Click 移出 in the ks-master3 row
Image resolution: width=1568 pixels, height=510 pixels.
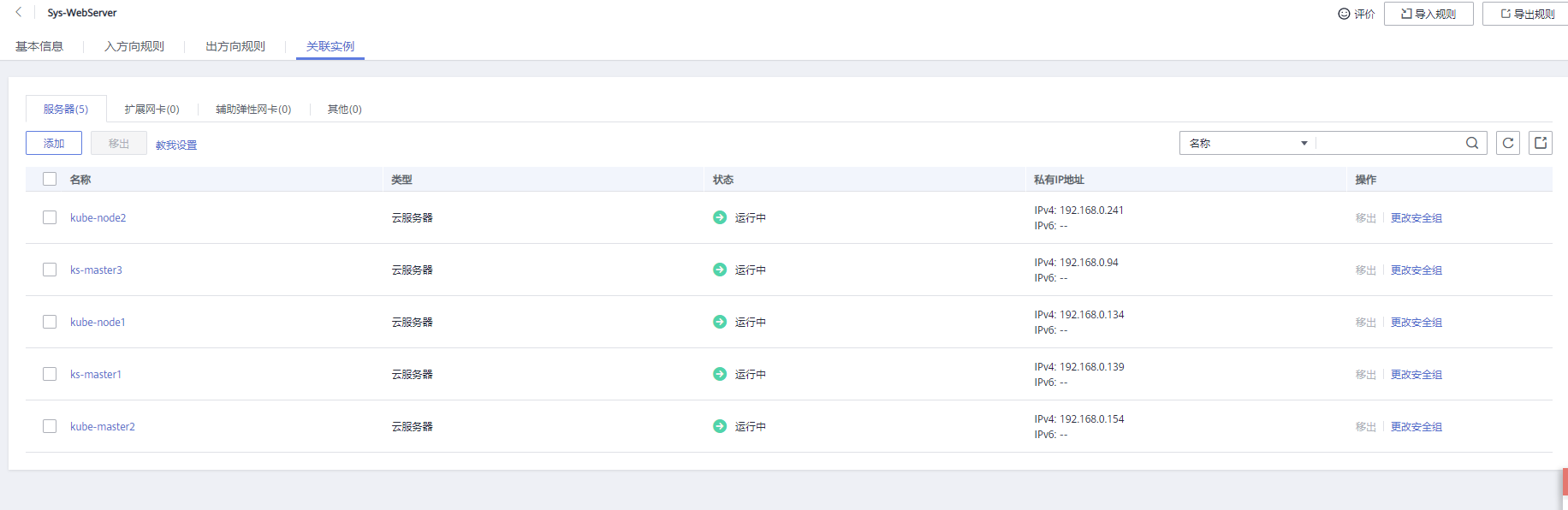[1366, 270]
